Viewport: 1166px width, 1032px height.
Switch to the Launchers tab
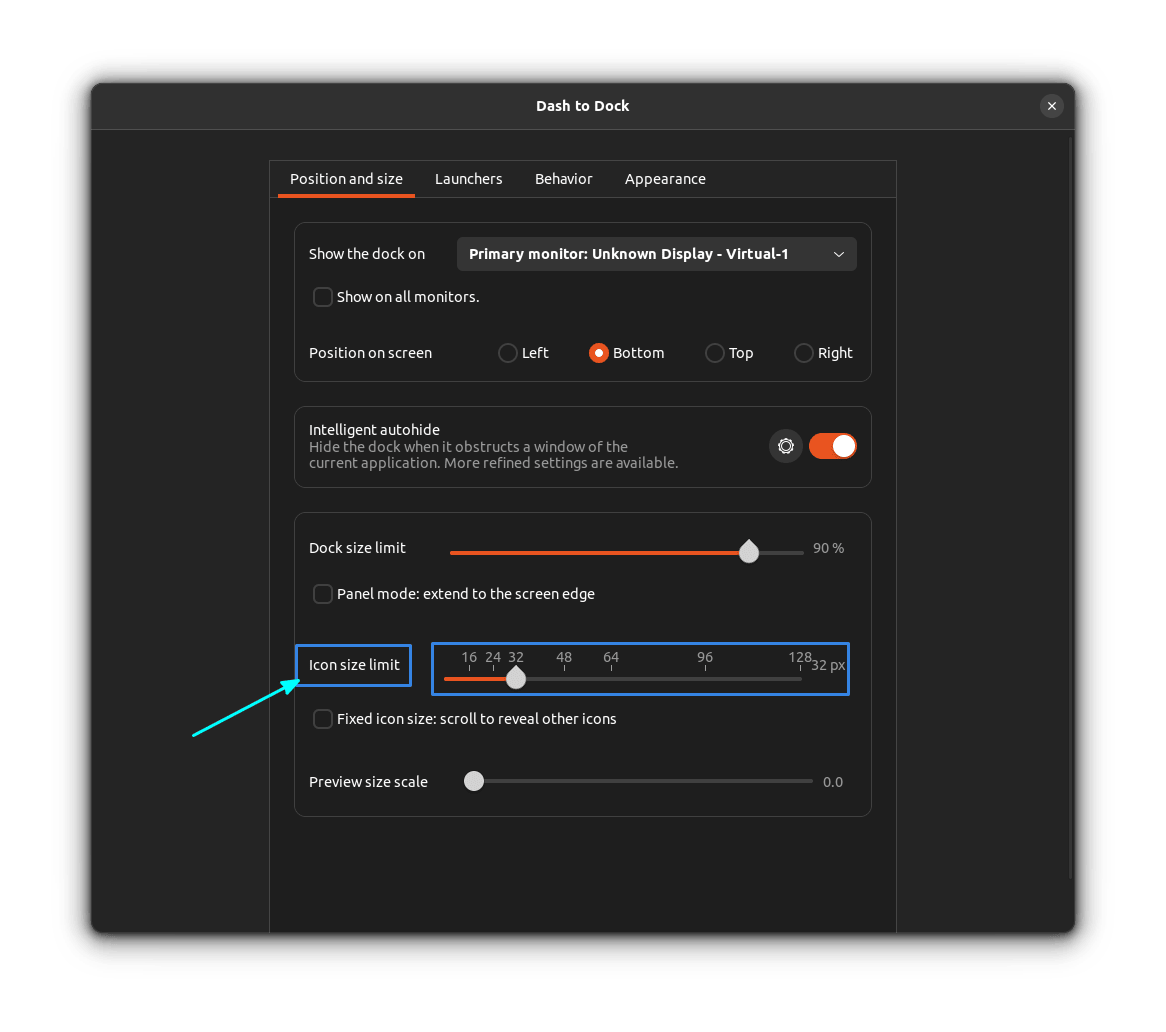pyautogui.click(x=468, y=179)
